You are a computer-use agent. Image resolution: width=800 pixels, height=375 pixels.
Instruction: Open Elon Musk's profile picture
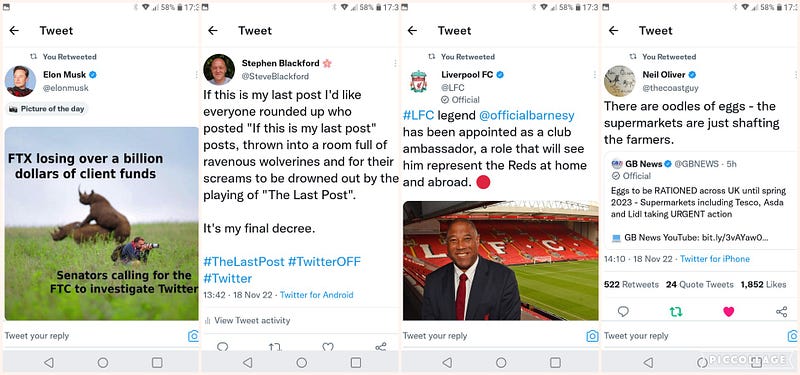[20, 81]
